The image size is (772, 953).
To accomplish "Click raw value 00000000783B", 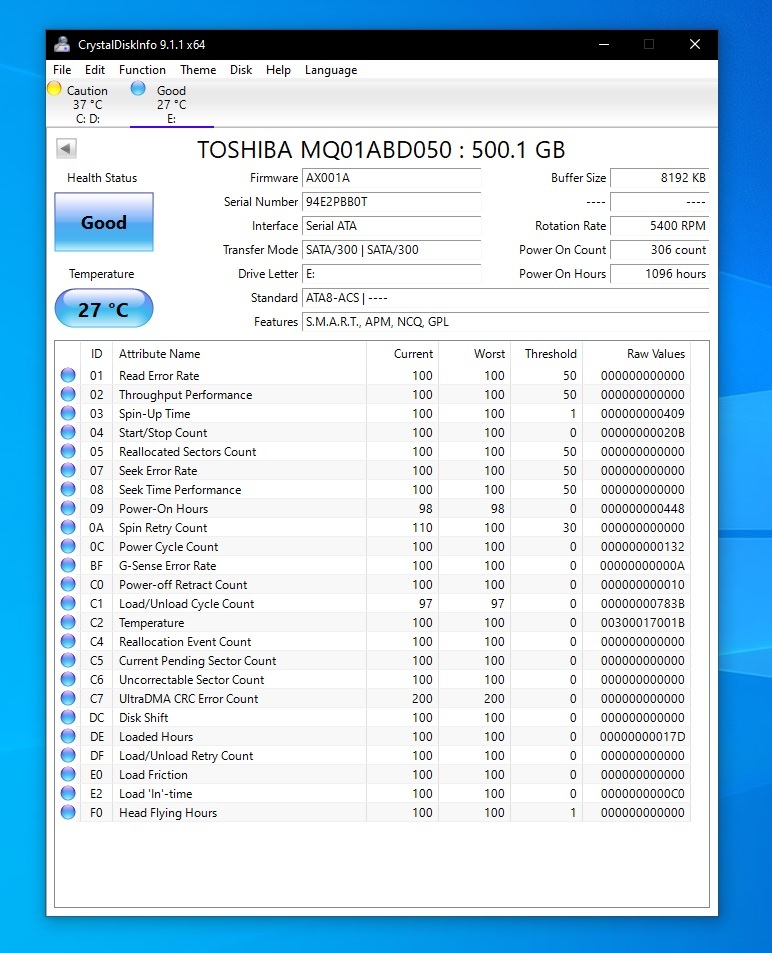I will (x=643, y=604).
